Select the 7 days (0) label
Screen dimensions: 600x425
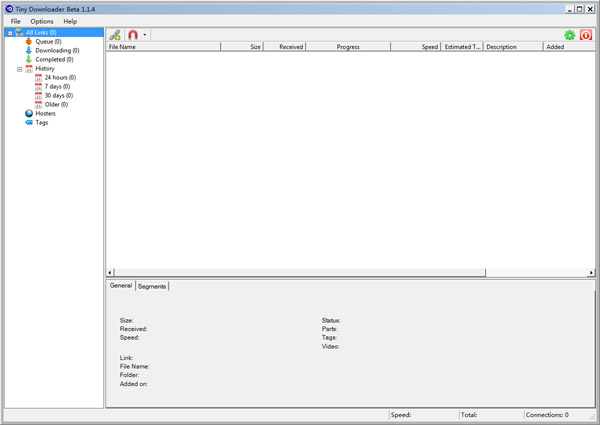(x=57, y=86)
